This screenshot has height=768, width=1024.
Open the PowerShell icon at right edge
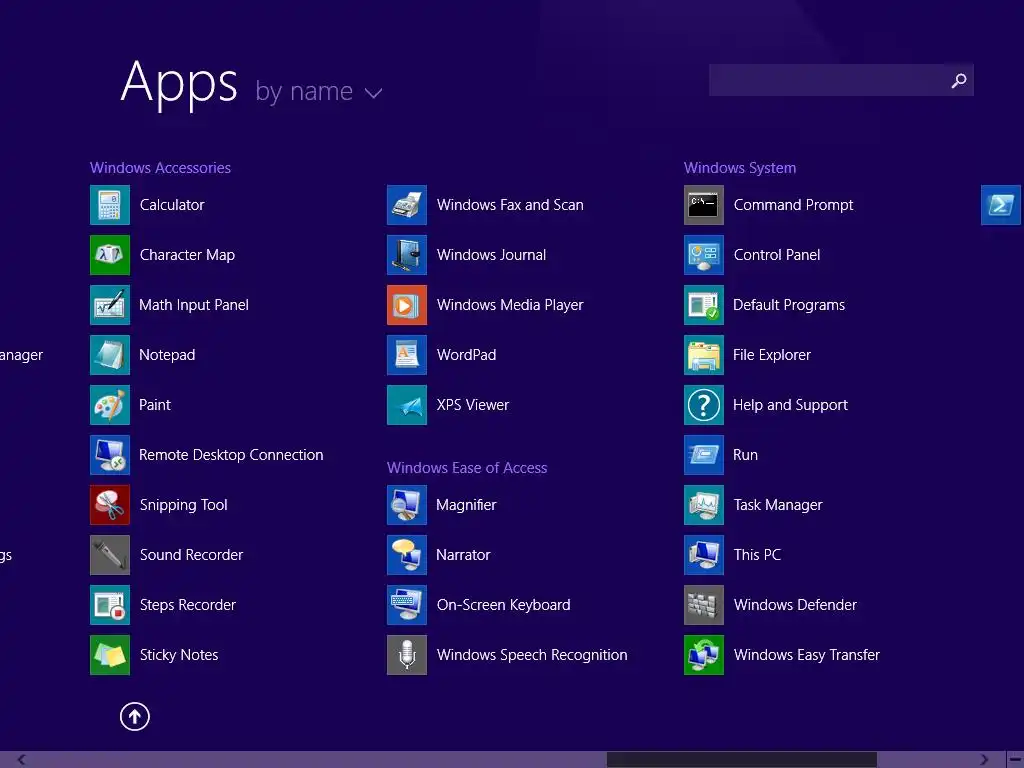coord(1001,205)
